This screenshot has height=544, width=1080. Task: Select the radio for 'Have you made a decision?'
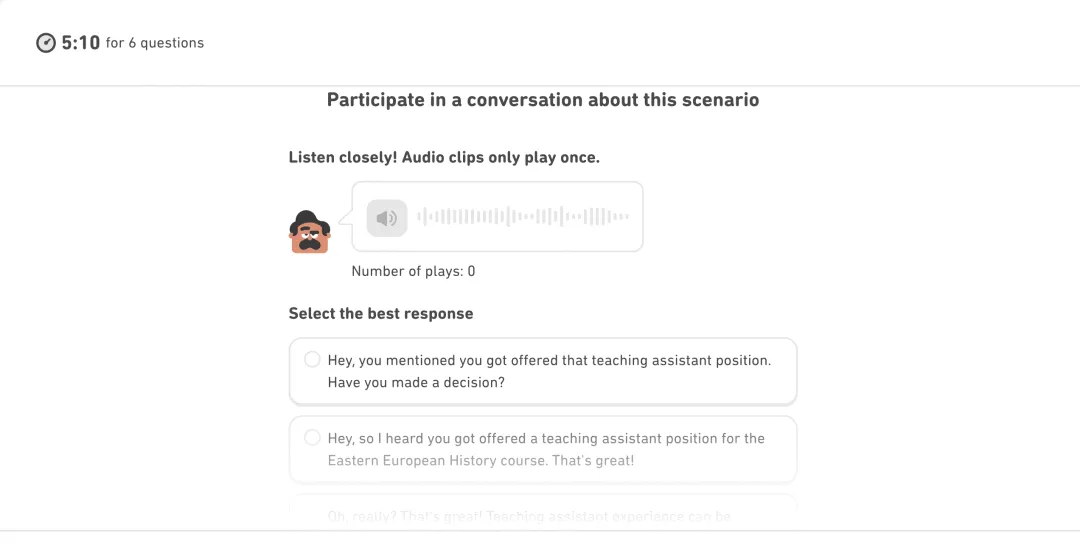(312, 359)
